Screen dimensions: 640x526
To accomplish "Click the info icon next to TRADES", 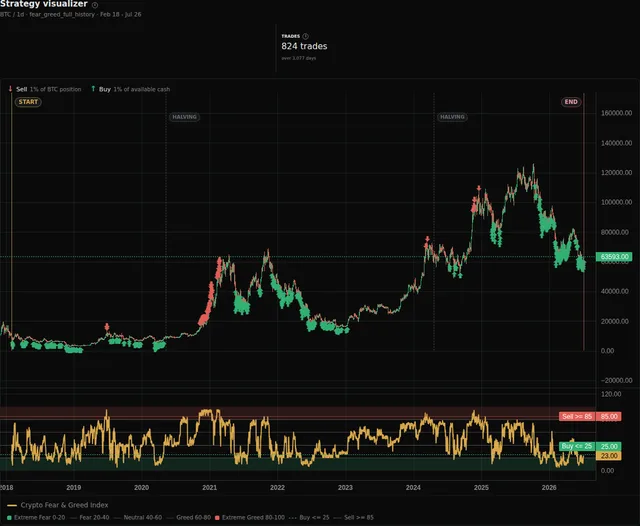I will click(305, 36).
